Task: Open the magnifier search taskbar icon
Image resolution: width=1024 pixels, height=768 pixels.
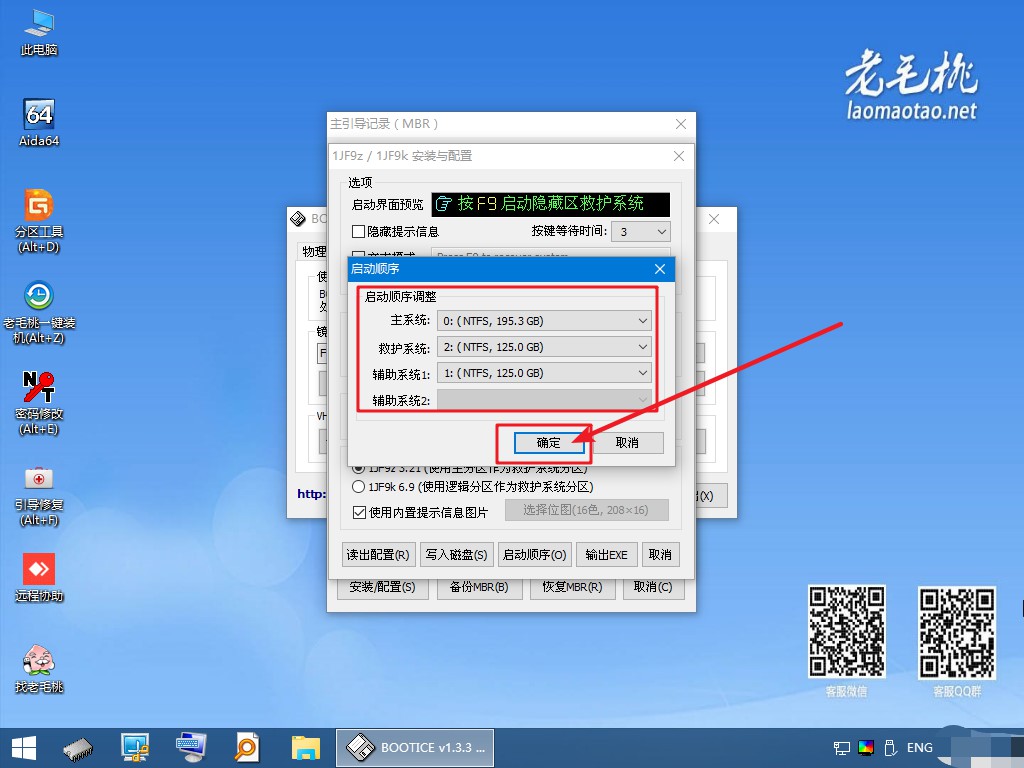Action: click(x=247, y=748)
